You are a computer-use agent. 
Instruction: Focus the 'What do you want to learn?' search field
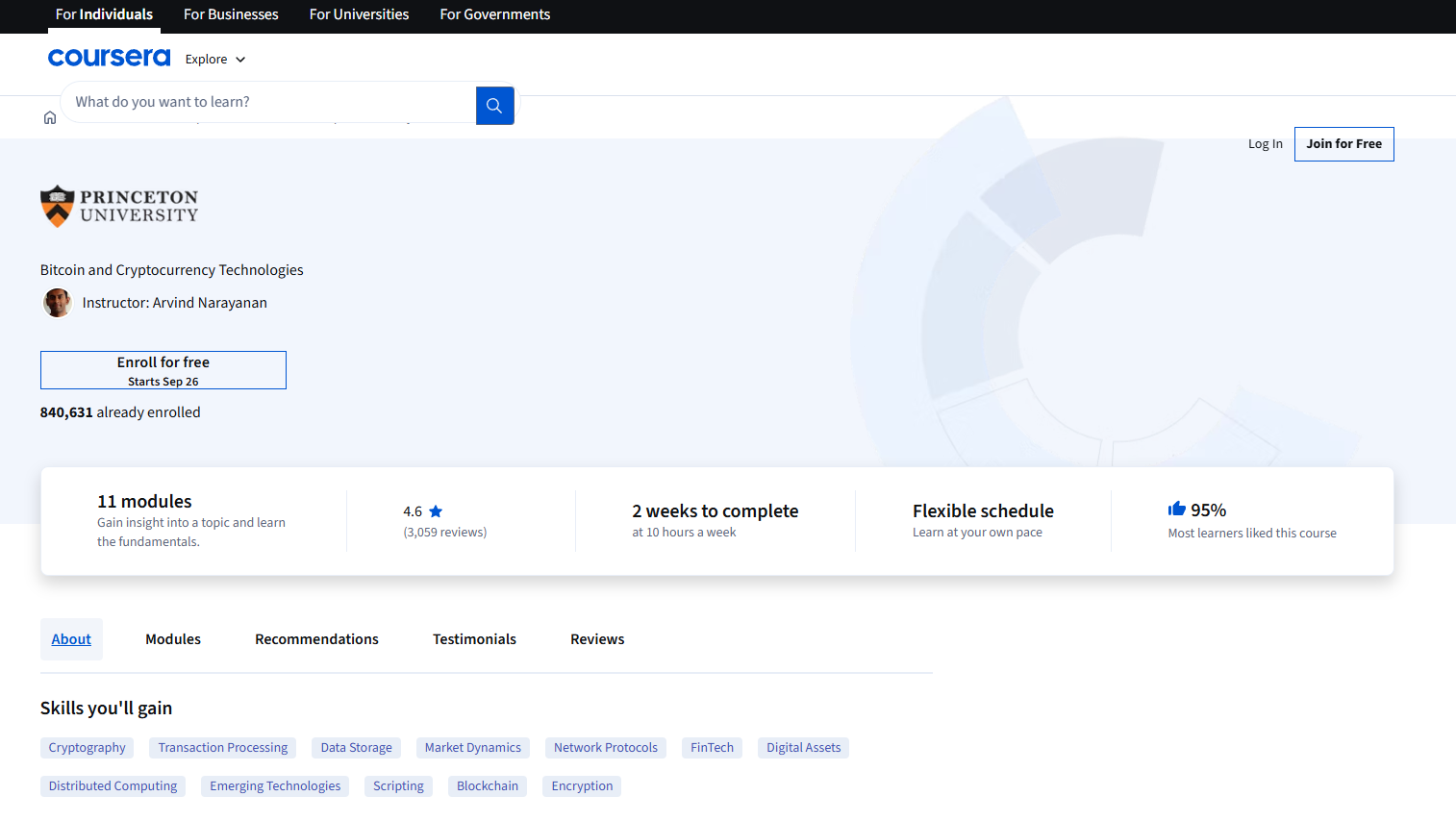coord(269,102)
